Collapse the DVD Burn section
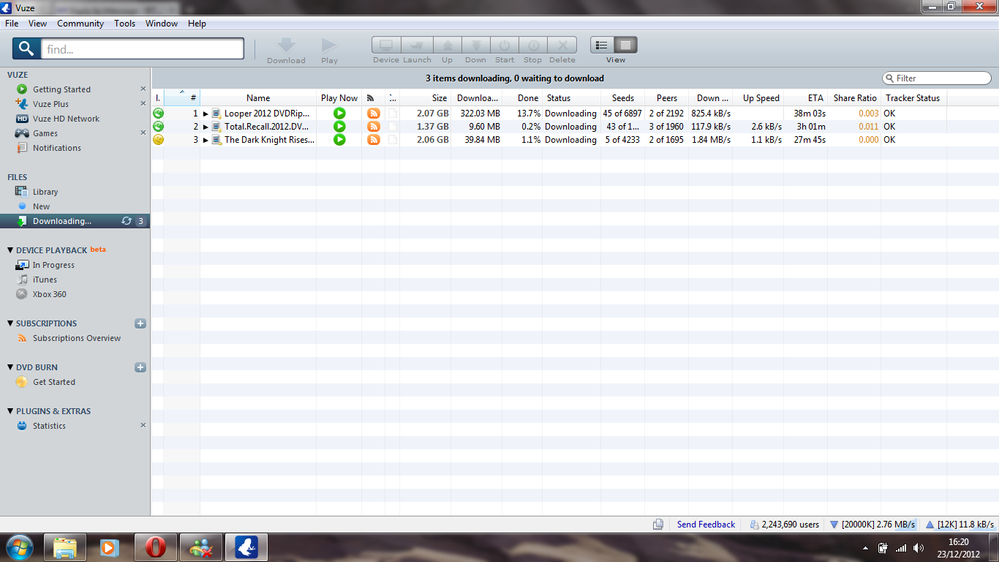 [x=10, y=367]
